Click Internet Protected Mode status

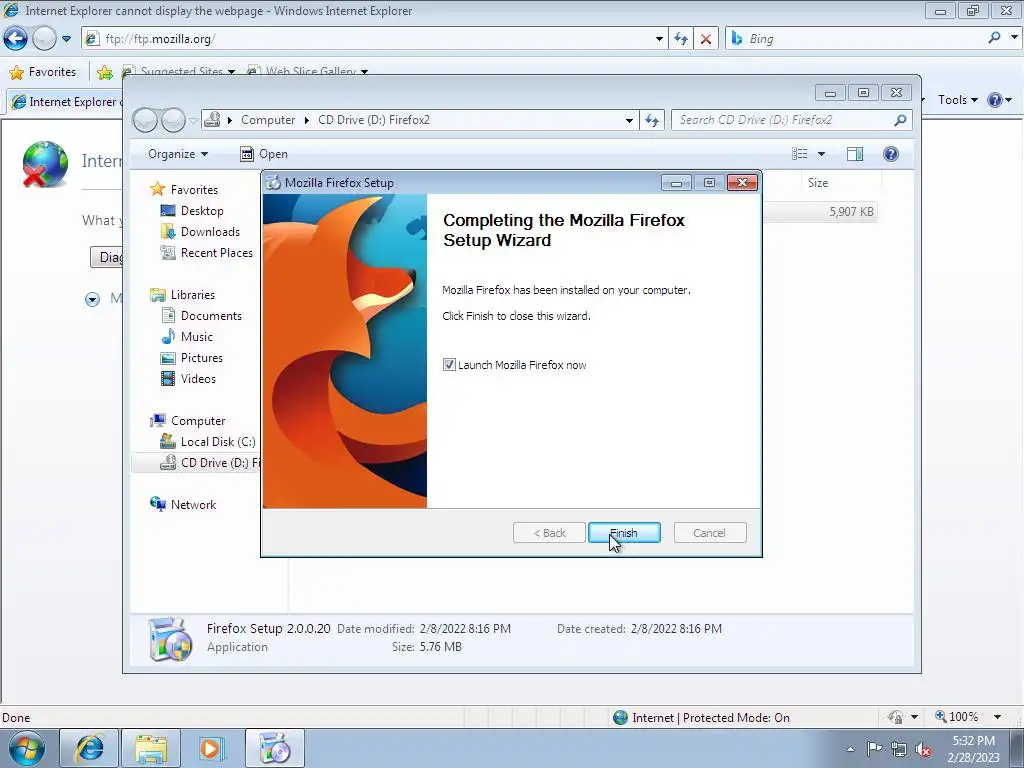click(701, 718)
